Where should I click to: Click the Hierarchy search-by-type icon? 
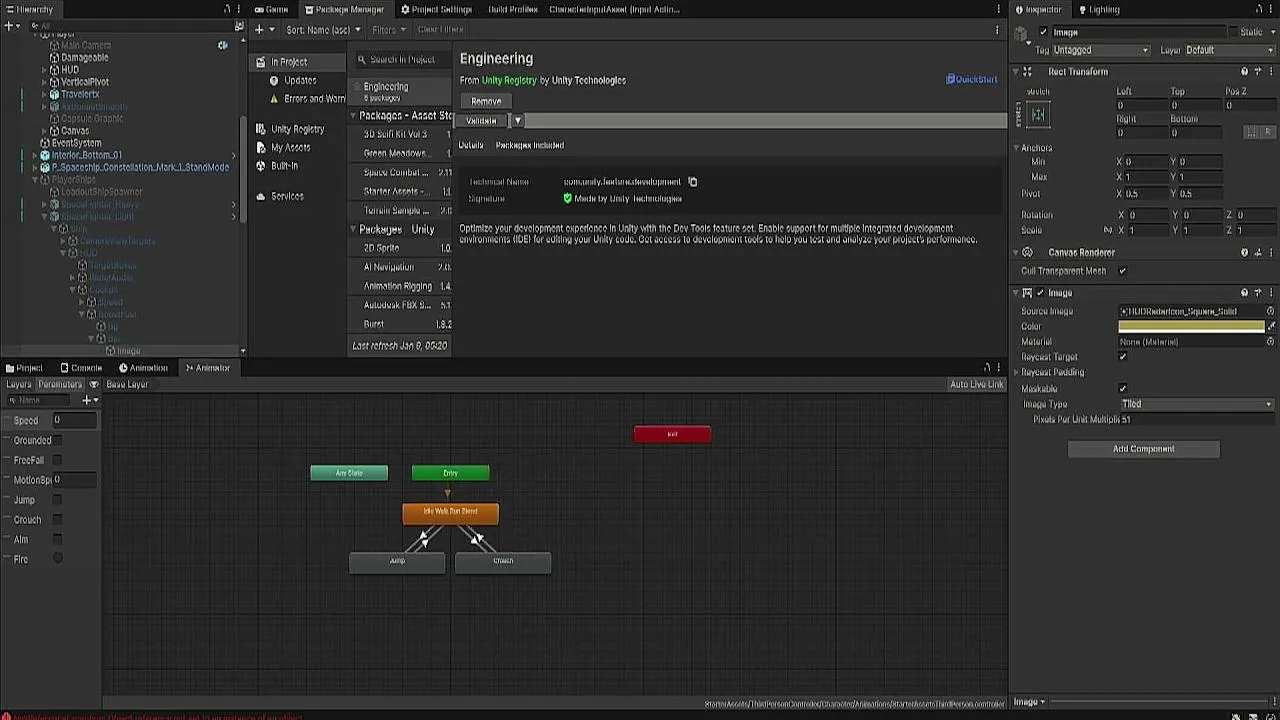pos(238,26)
